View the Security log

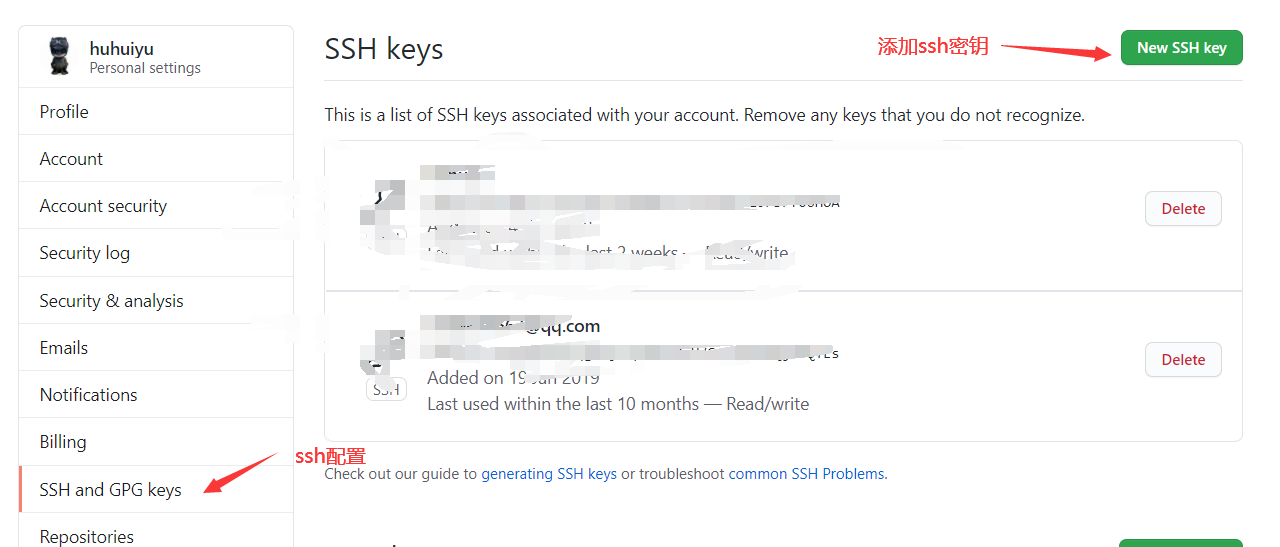pos(84,253)
